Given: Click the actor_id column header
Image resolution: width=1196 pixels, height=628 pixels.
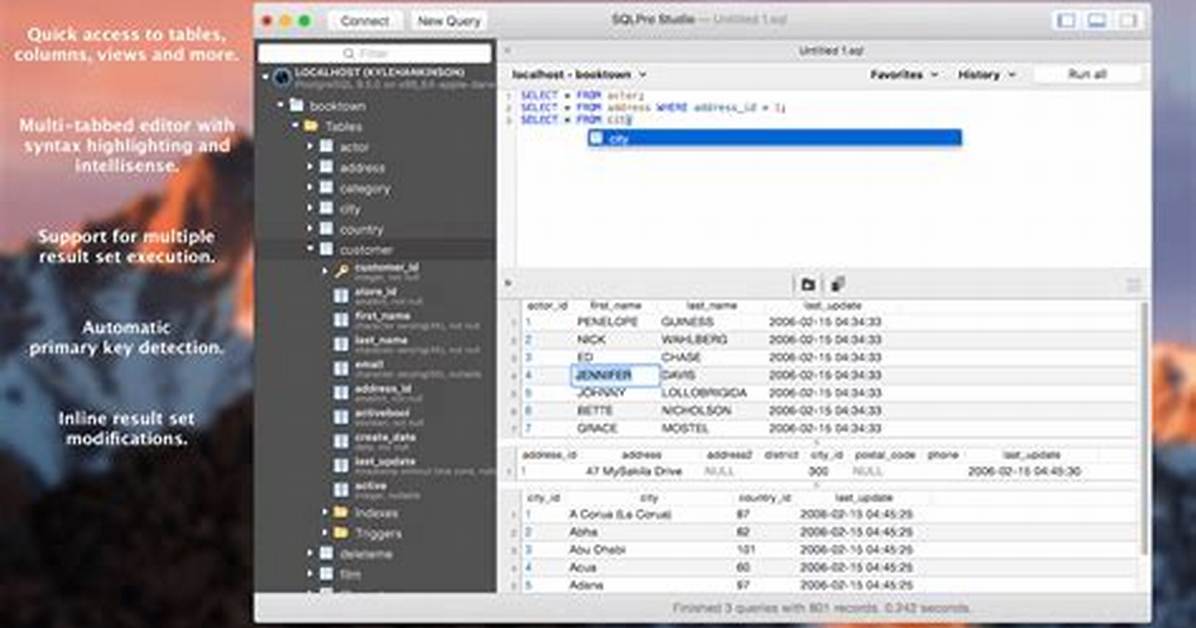Looking at the screenshot, I should point(547,305).
